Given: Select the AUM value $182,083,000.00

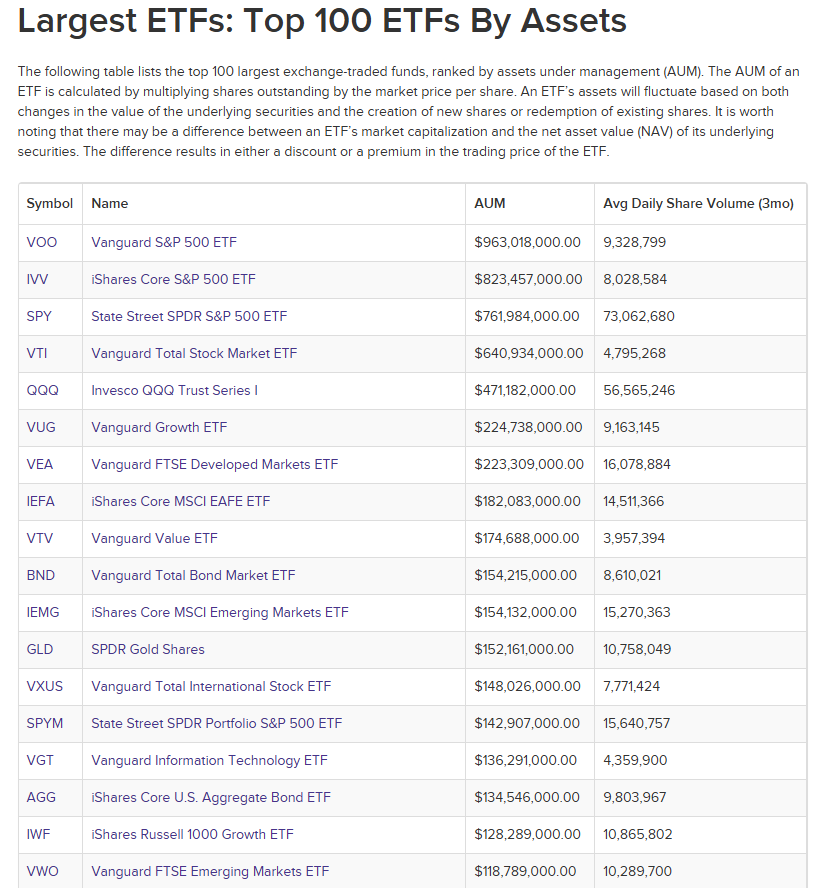Looking at the screenshot, I should click(x=527, y=501).
